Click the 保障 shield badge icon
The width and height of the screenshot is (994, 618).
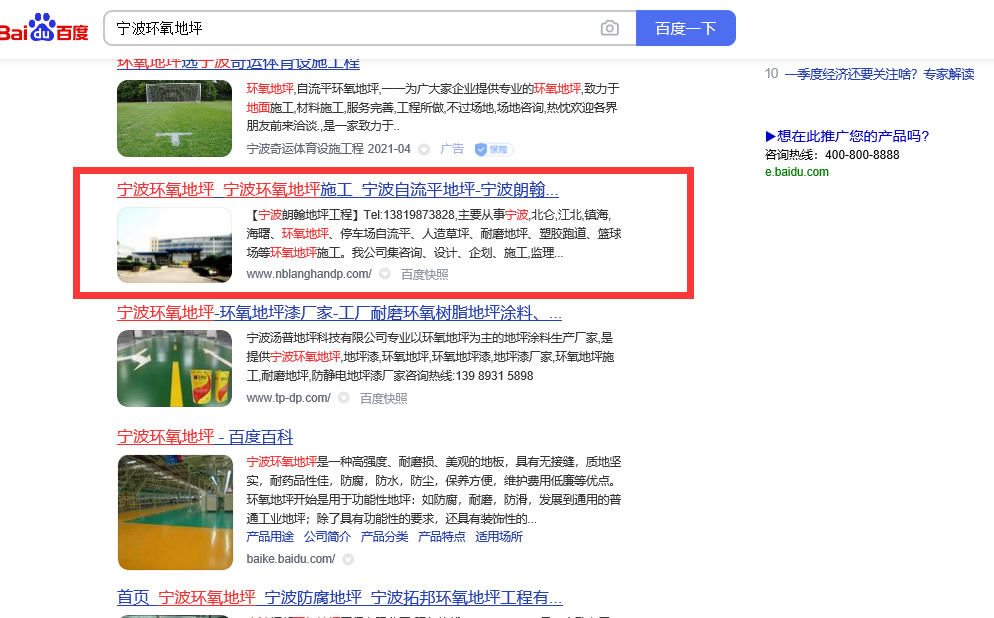click(x=493, y=149)
